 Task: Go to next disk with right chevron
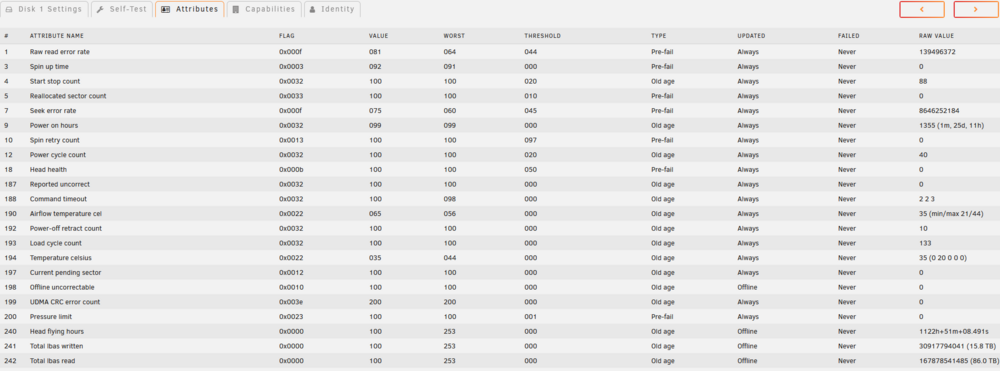click(976, 10)
